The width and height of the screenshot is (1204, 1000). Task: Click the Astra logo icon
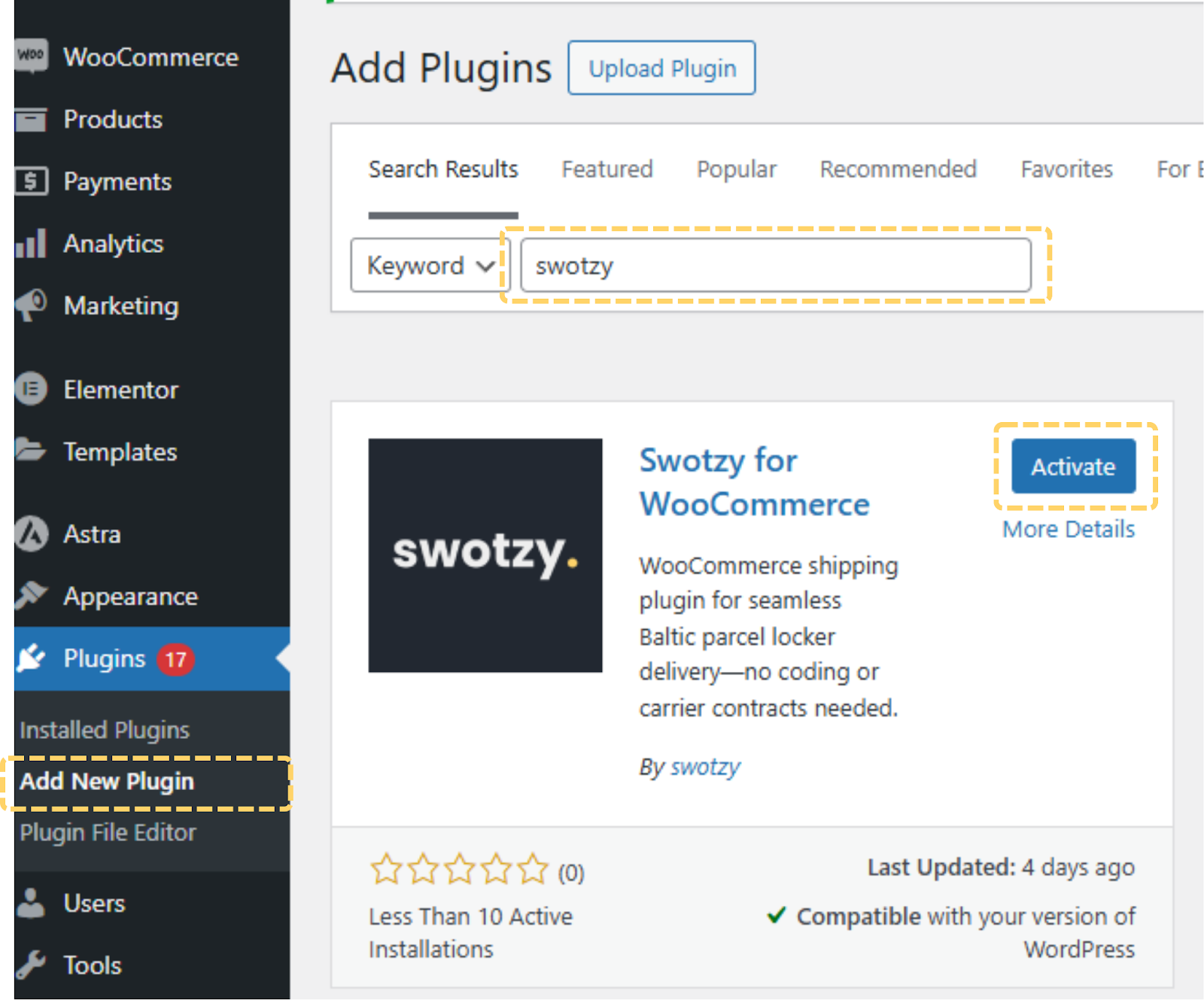pos(31,534)
